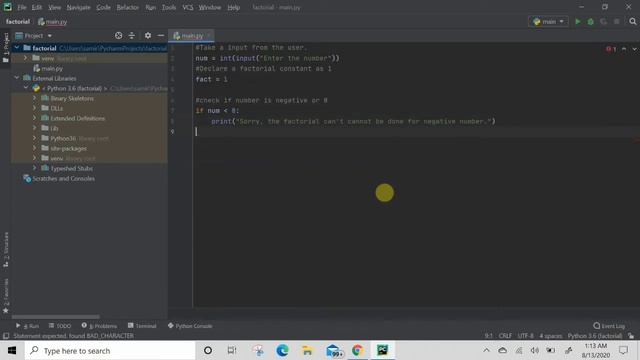Image resolution: width=640 pixels, height=360 pixels.
Task: Open the Structure tool window
Action: tap(6, 250)
